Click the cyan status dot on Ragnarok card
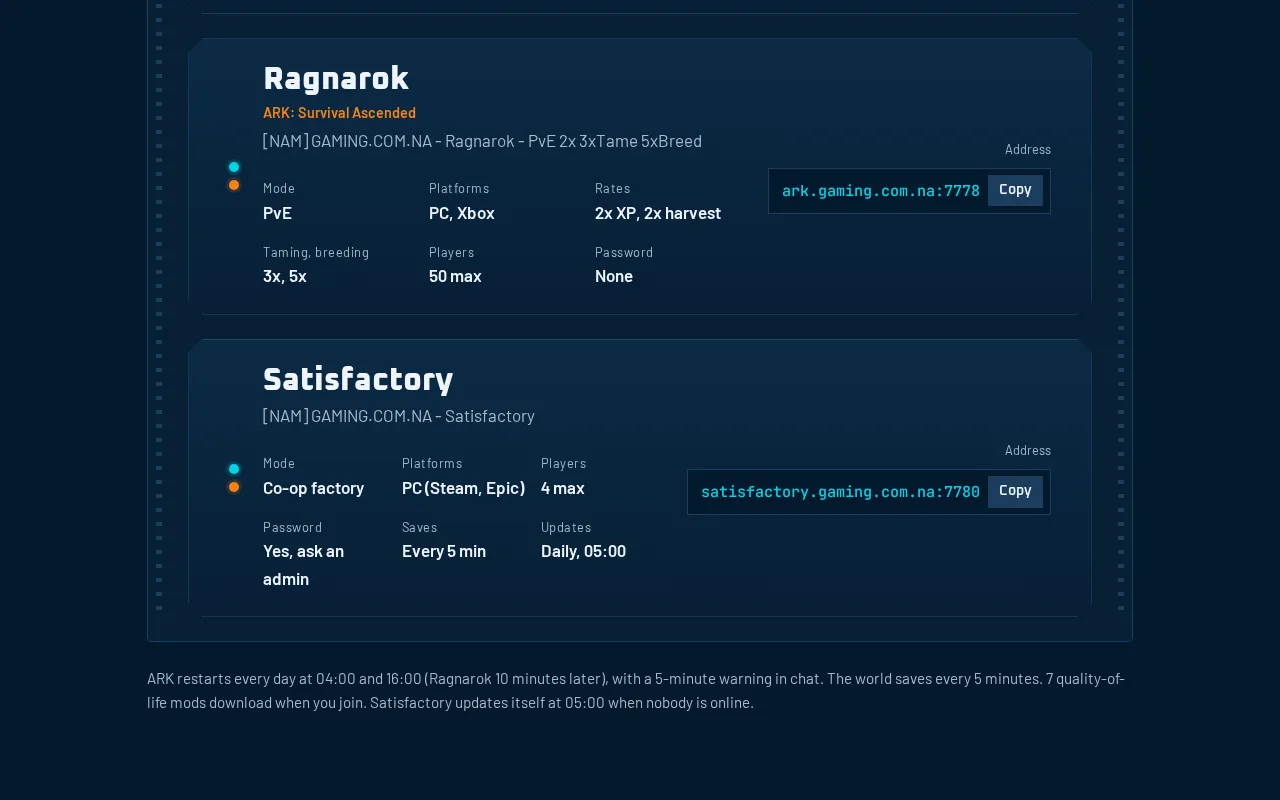Image resolution: width=1280 pixels, height=800 pixels. click(x=234, y=167)
